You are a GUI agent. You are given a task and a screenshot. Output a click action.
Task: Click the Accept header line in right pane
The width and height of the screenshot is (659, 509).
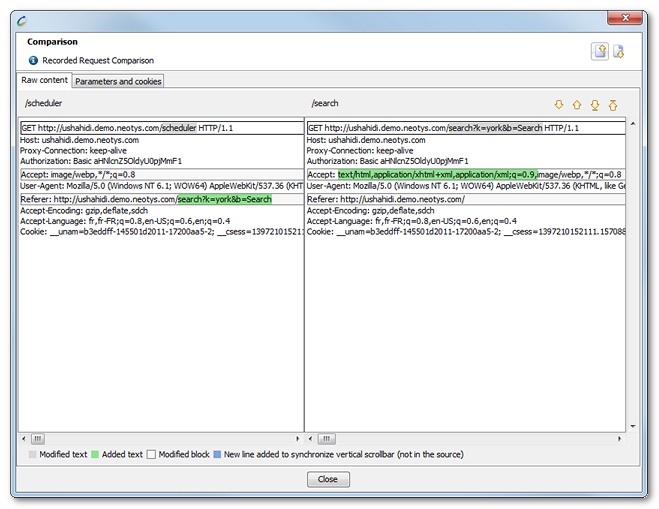pos(465,173)
